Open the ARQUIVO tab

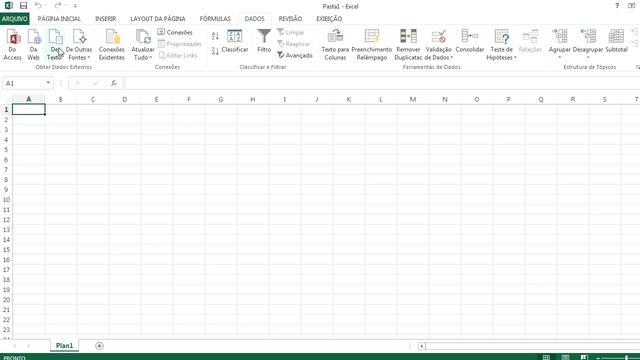[x=15, y=19]
